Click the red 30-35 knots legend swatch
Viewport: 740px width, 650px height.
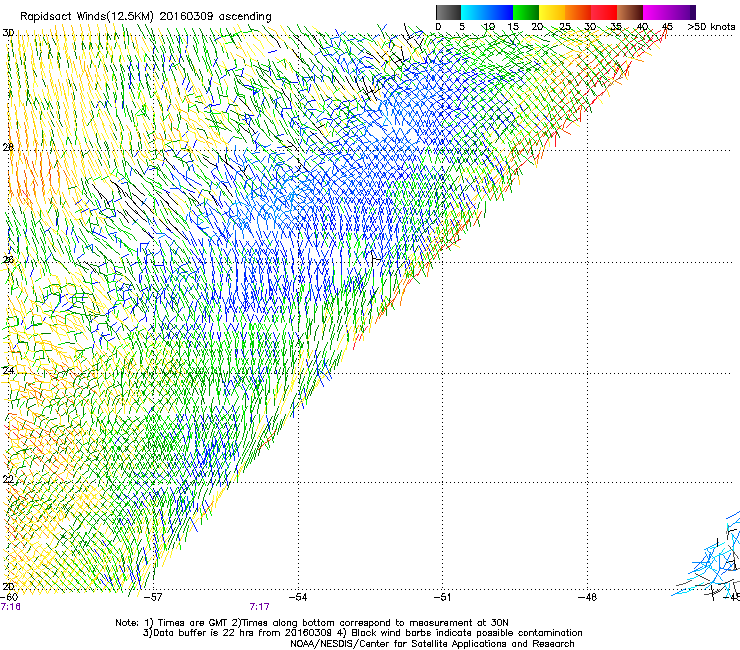pos(604,12)
